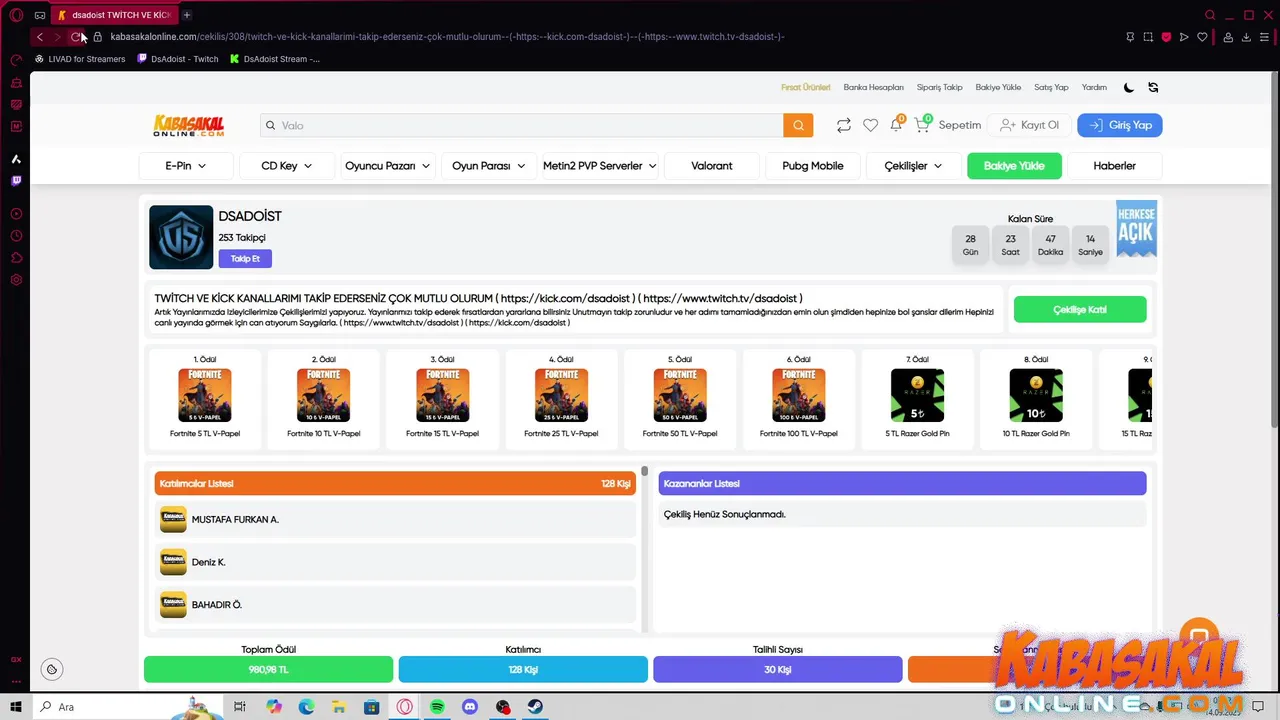Open the Valorant category
The width and height of the screenshot is (1280, 720).
pos(712,166)
